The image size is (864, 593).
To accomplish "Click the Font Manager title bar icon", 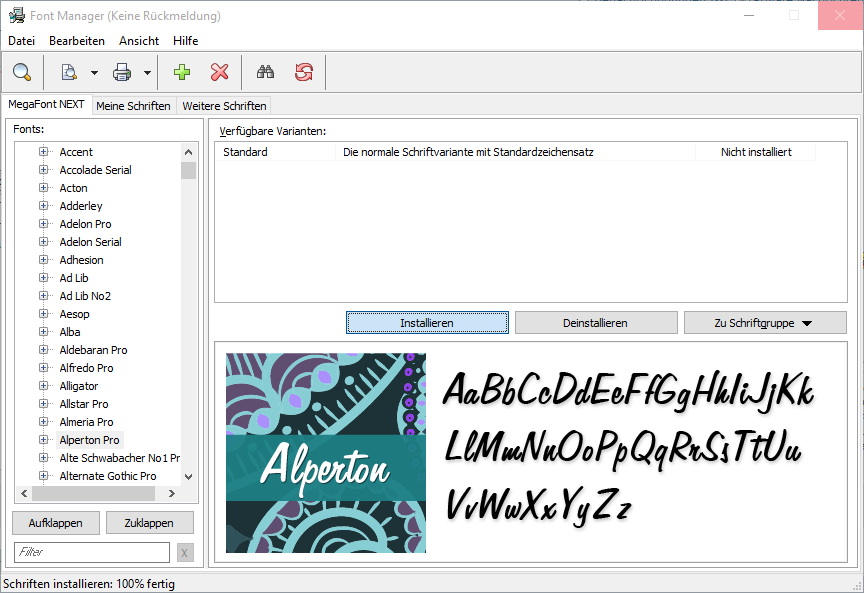I will [x=17, y=15].
